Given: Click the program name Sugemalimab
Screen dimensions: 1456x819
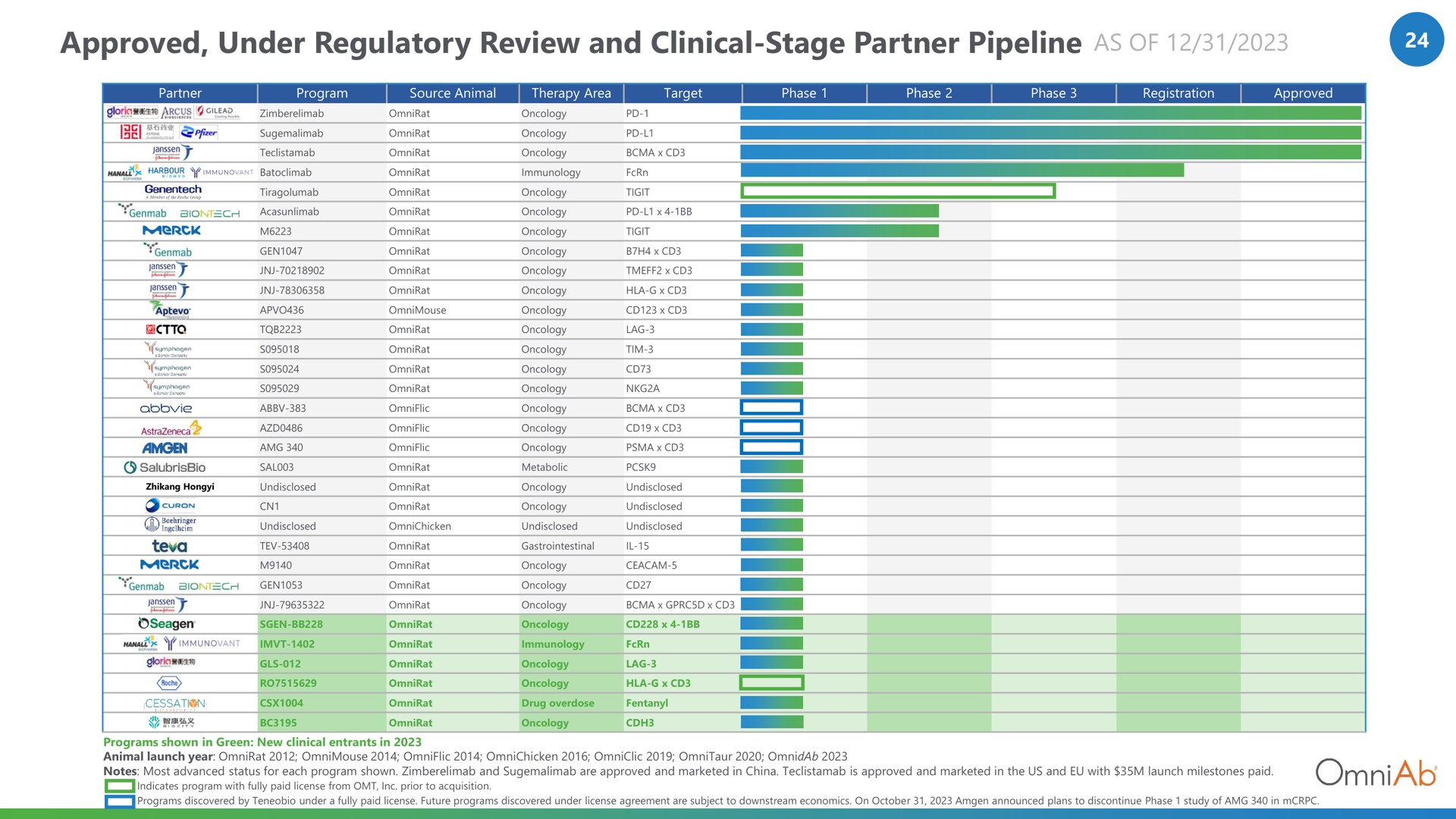Looking at the screenshot, I should (x=291, y=133).
